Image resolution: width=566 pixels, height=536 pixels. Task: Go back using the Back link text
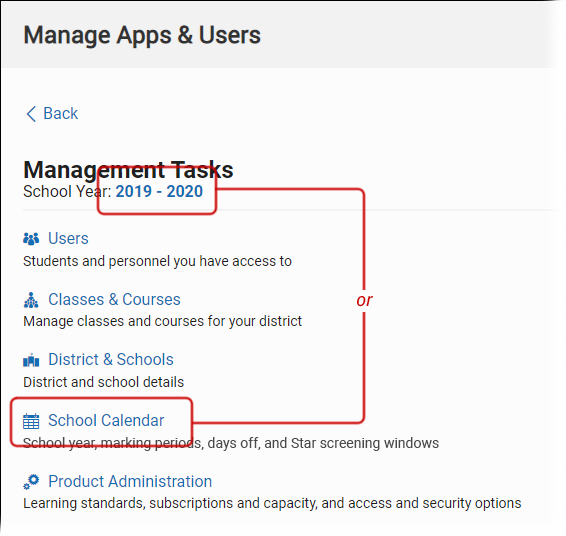coord(60,114)
